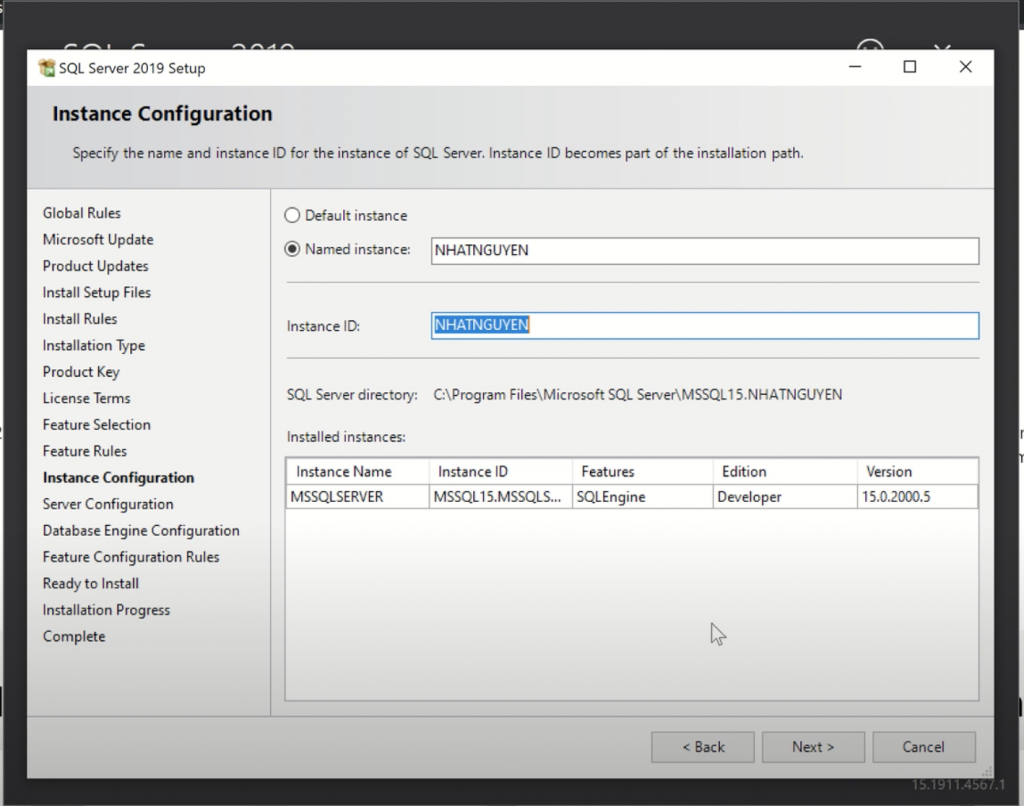Click the Developer edition cell

coord(785,497)
